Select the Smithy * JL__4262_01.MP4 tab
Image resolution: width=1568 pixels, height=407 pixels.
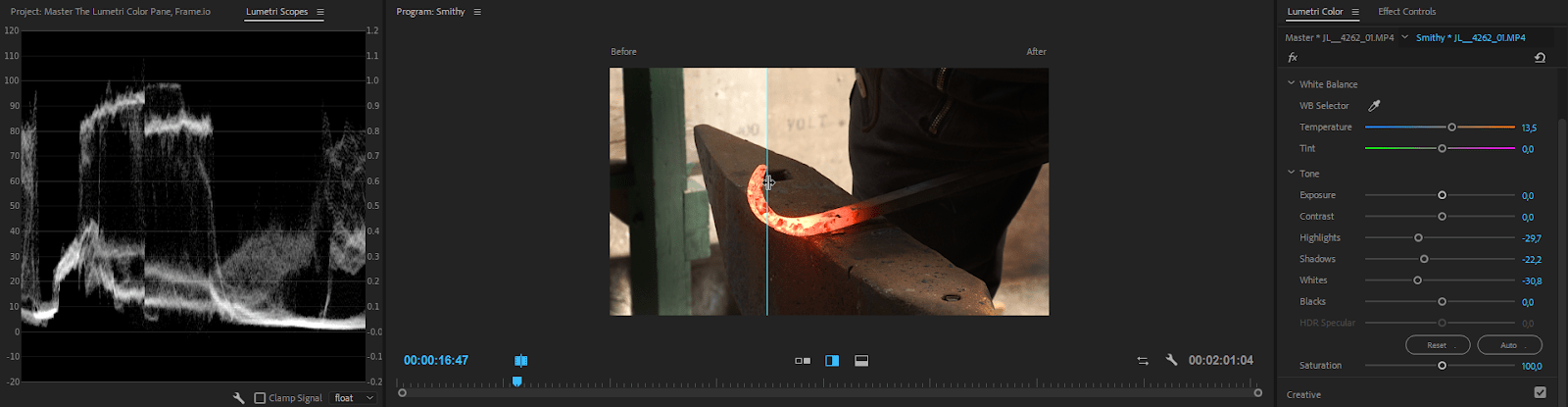pyautogui.click(x=1471, y=37)
